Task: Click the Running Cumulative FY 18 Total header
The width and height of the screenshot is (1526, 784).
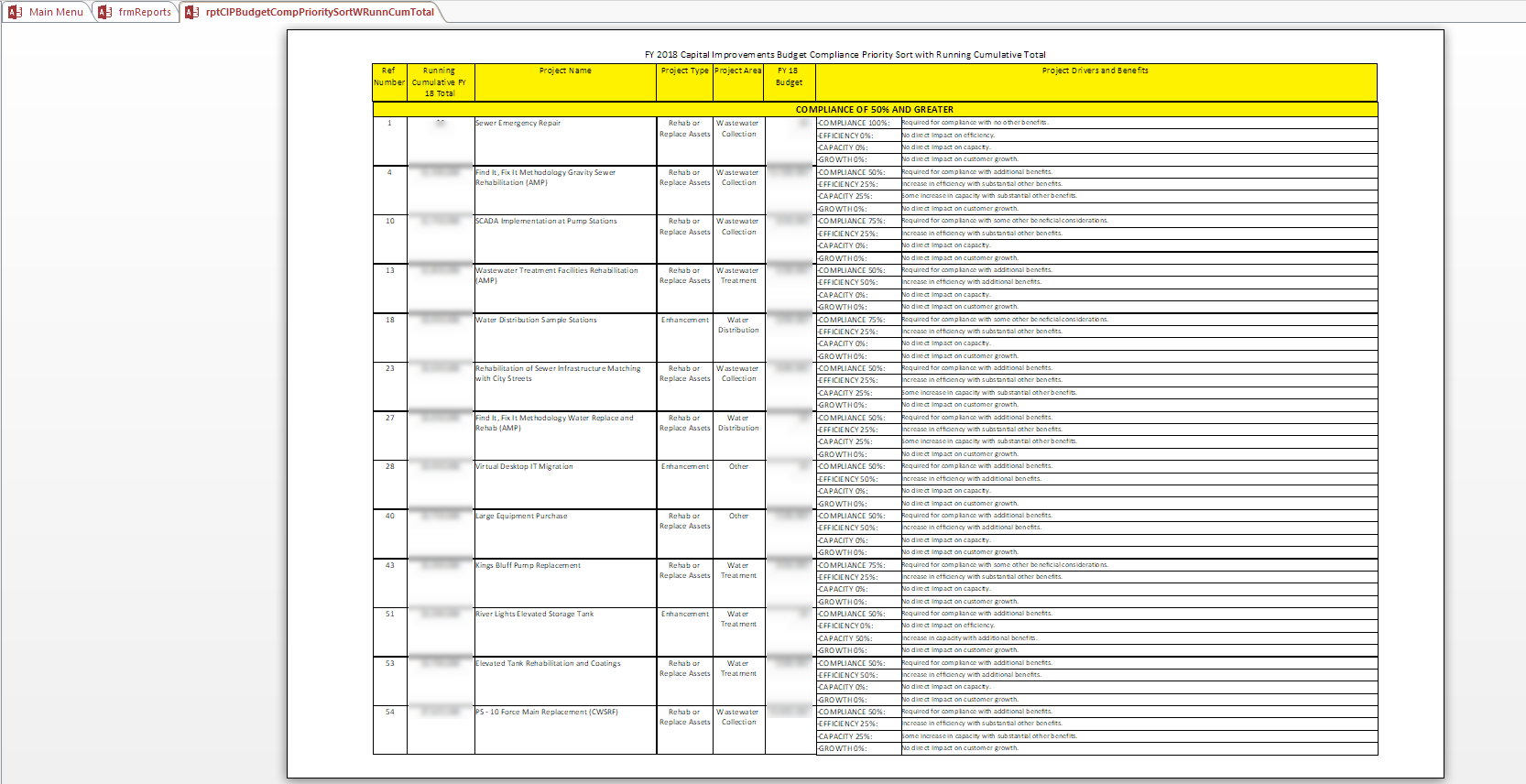Action: (439, 82)
